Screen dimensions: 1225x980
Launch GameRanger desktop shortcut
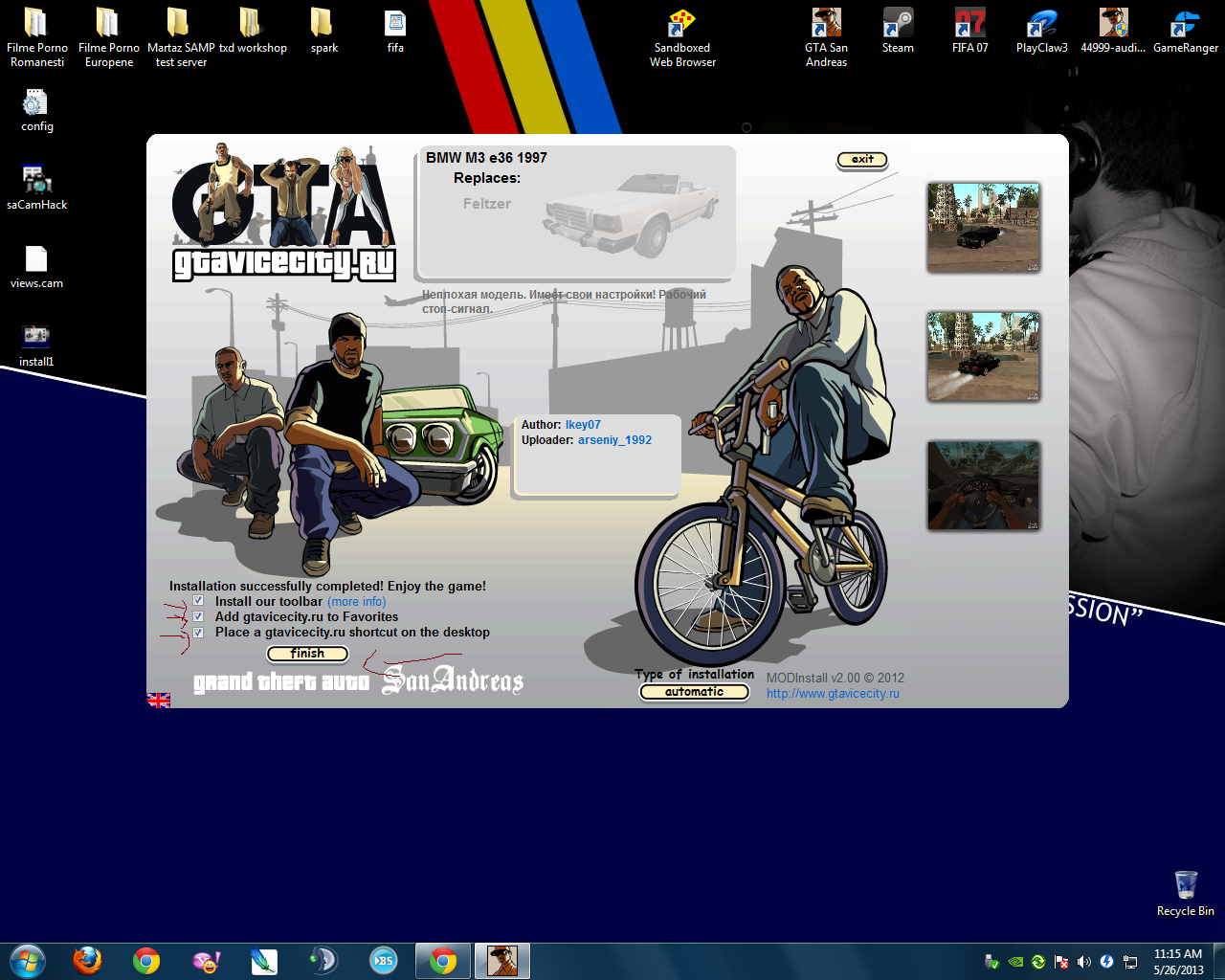1185,32
